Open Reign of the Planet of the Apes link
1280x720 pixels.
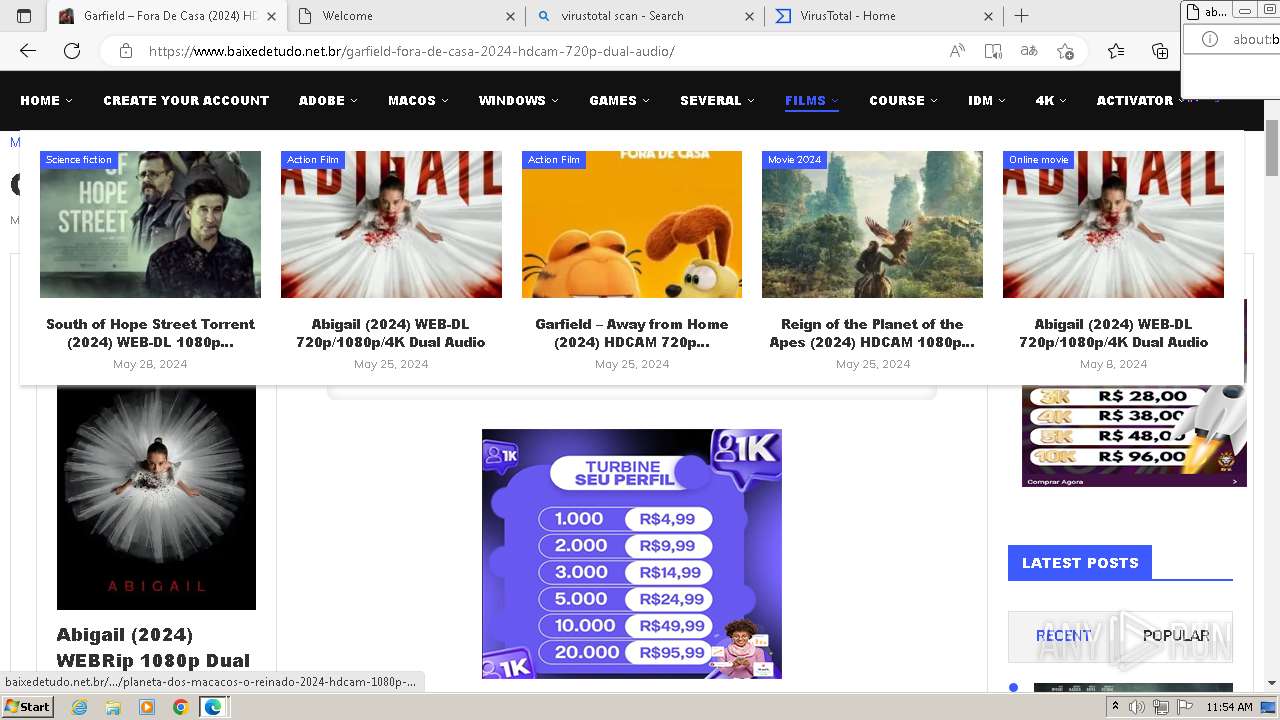point(872,333)
